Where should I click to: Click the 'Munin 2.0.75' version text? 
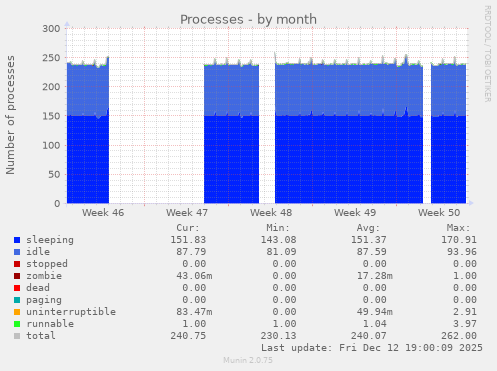coord(248,360)
